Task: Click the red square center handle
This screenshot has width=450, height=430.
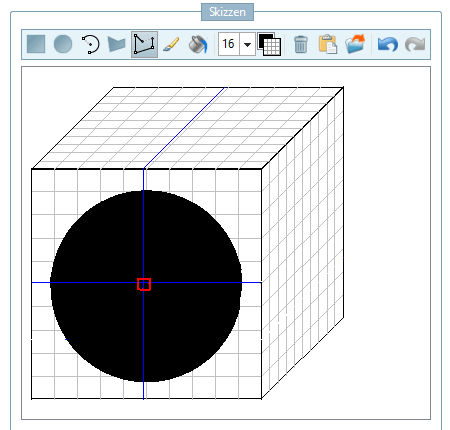Action: tap(144, 284)
